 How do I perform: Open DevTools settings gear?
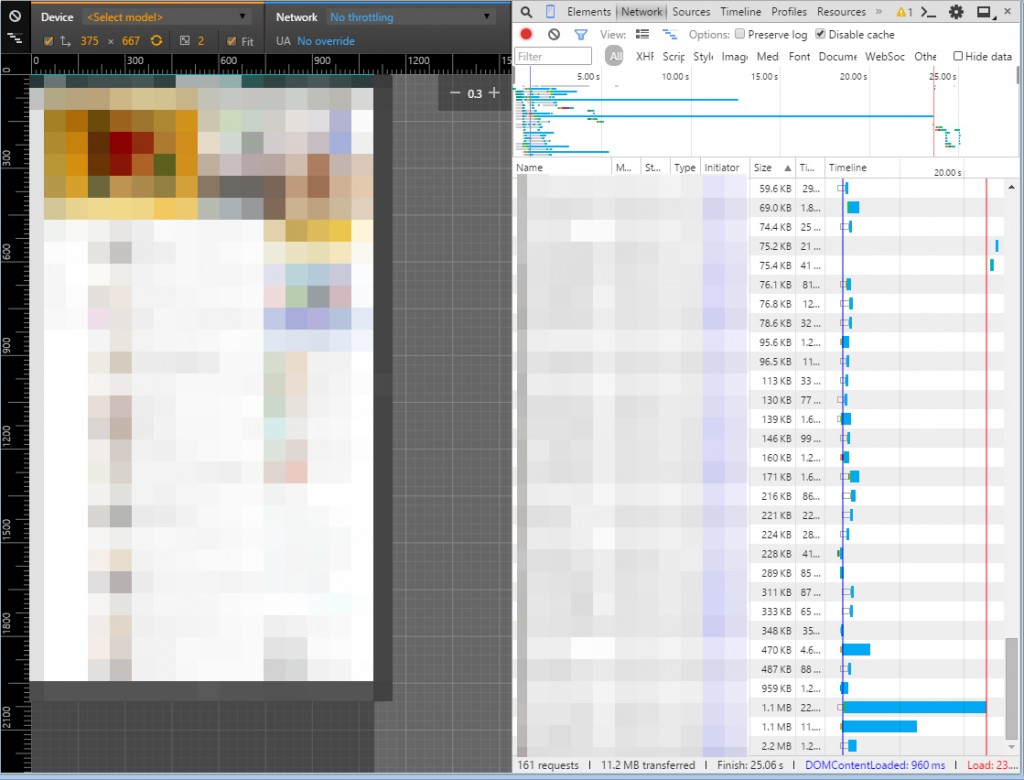(x=956, y=12)
